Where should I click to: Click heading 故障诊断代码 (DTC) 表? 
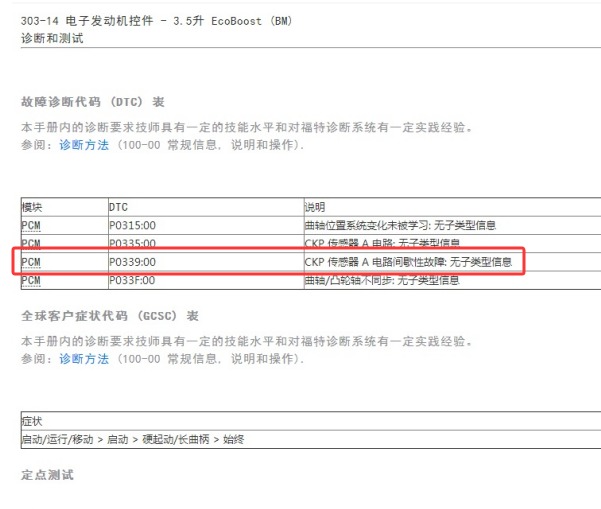(x=93, y=102)
